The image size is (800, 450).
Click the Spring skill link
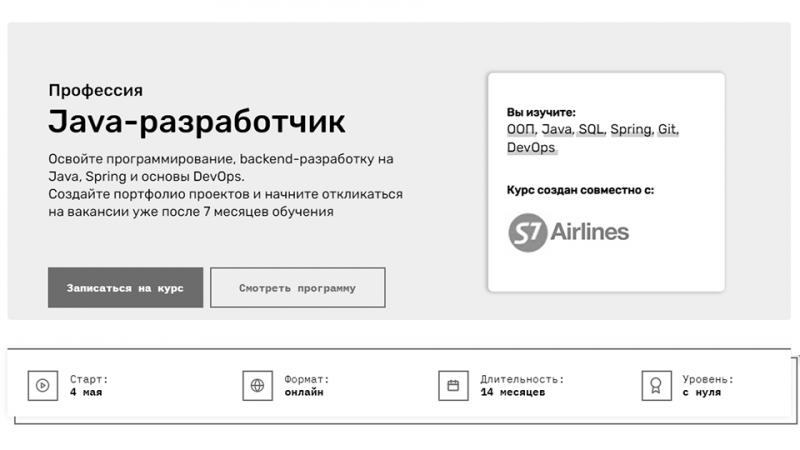tap(630, 130)
